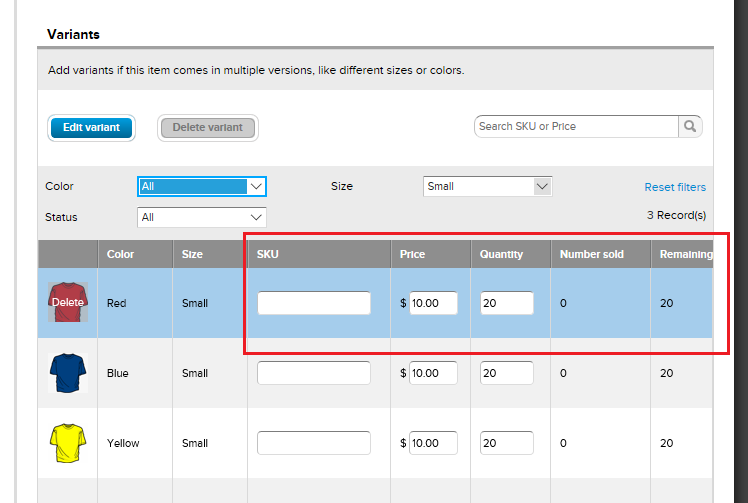Viewport: 748px width, 503px height.
Task: Click the Color column header
Action: coord(120,254)
